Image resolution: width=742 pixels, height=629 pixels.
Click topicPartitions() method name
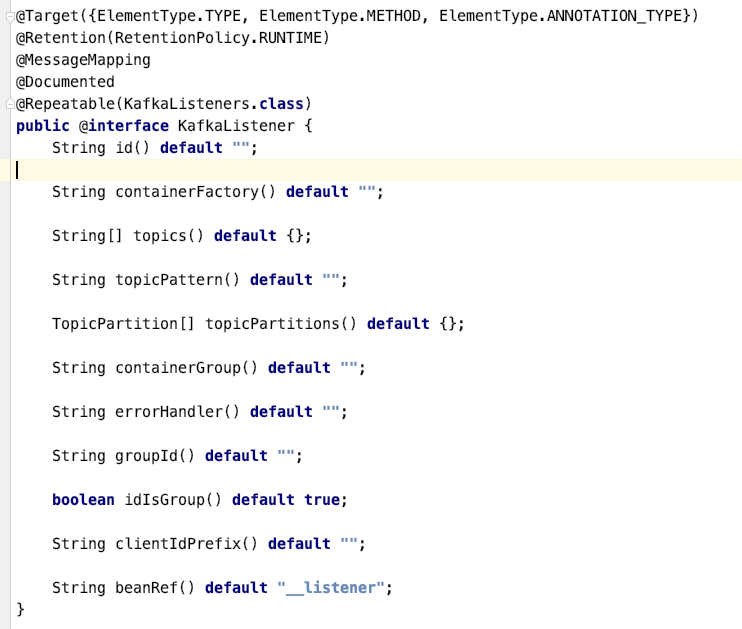click(281, 324)
